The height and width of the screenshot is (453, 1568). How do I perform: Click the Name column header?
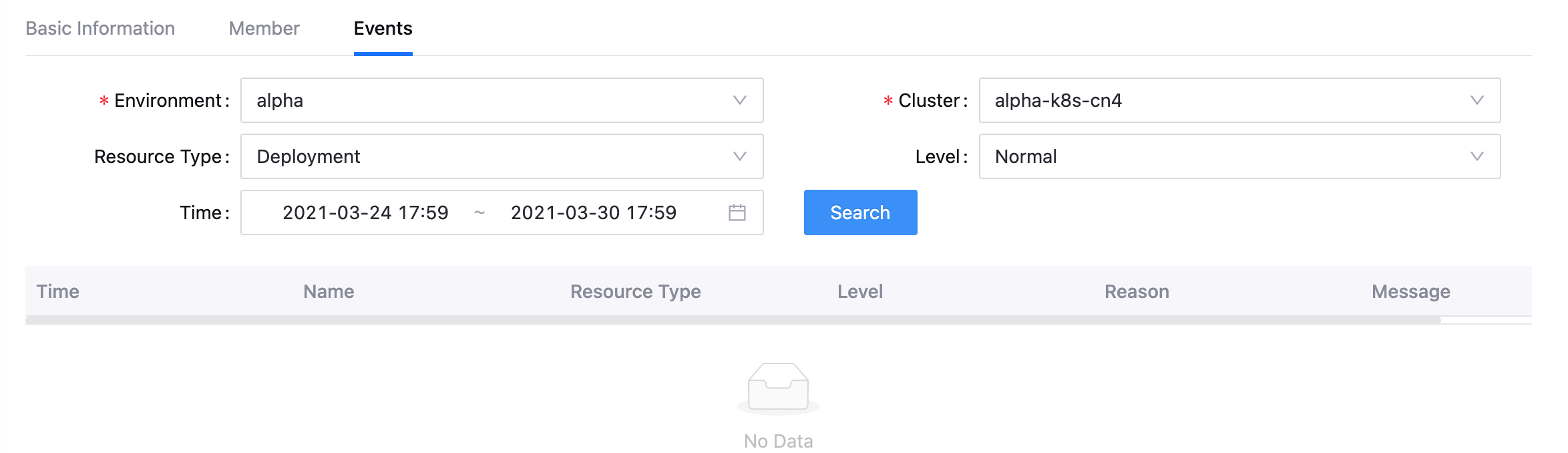[329, 291]
